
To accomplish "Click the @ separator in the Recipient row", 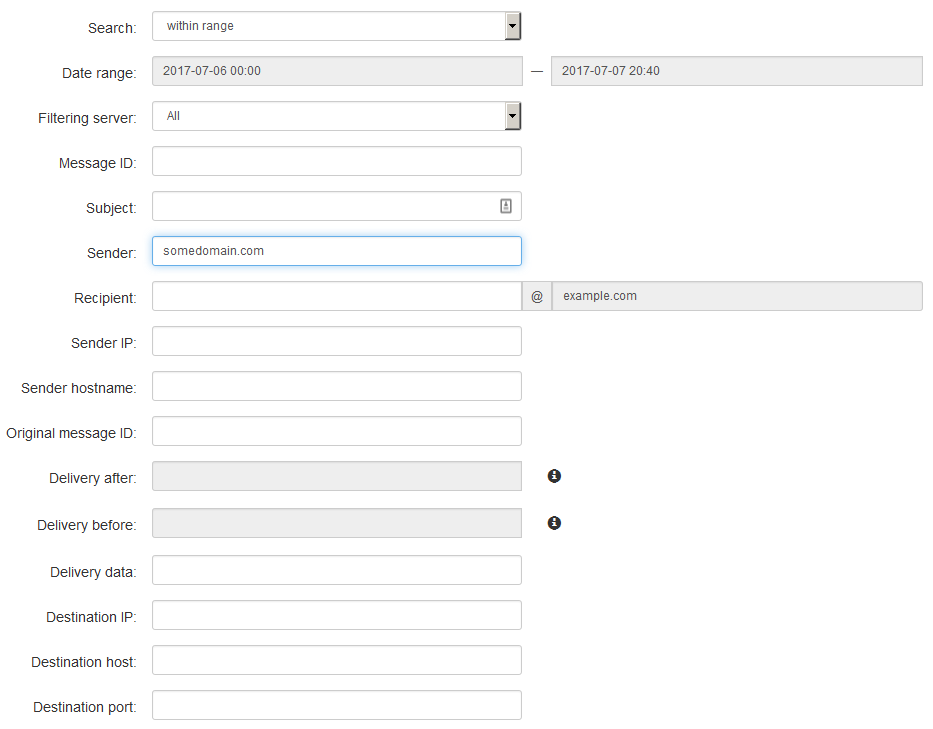I will pos(537,296).
